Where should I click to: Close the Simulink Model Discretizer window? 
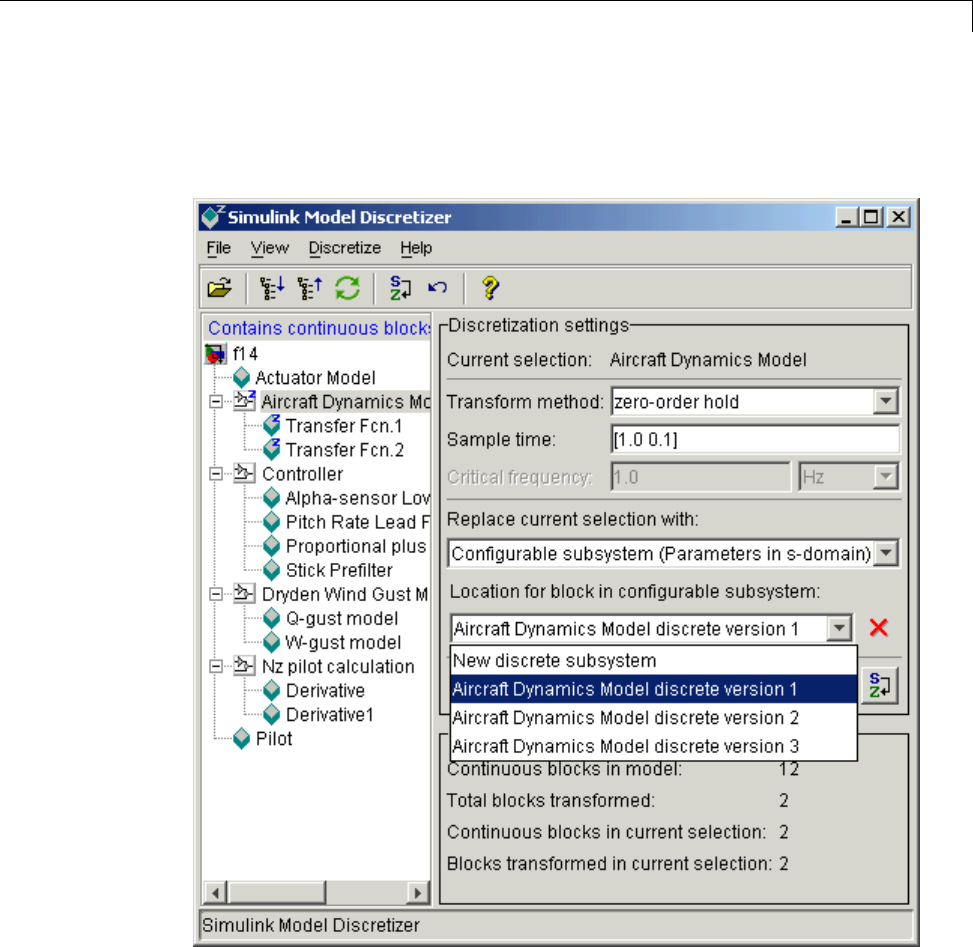[899, 217]
